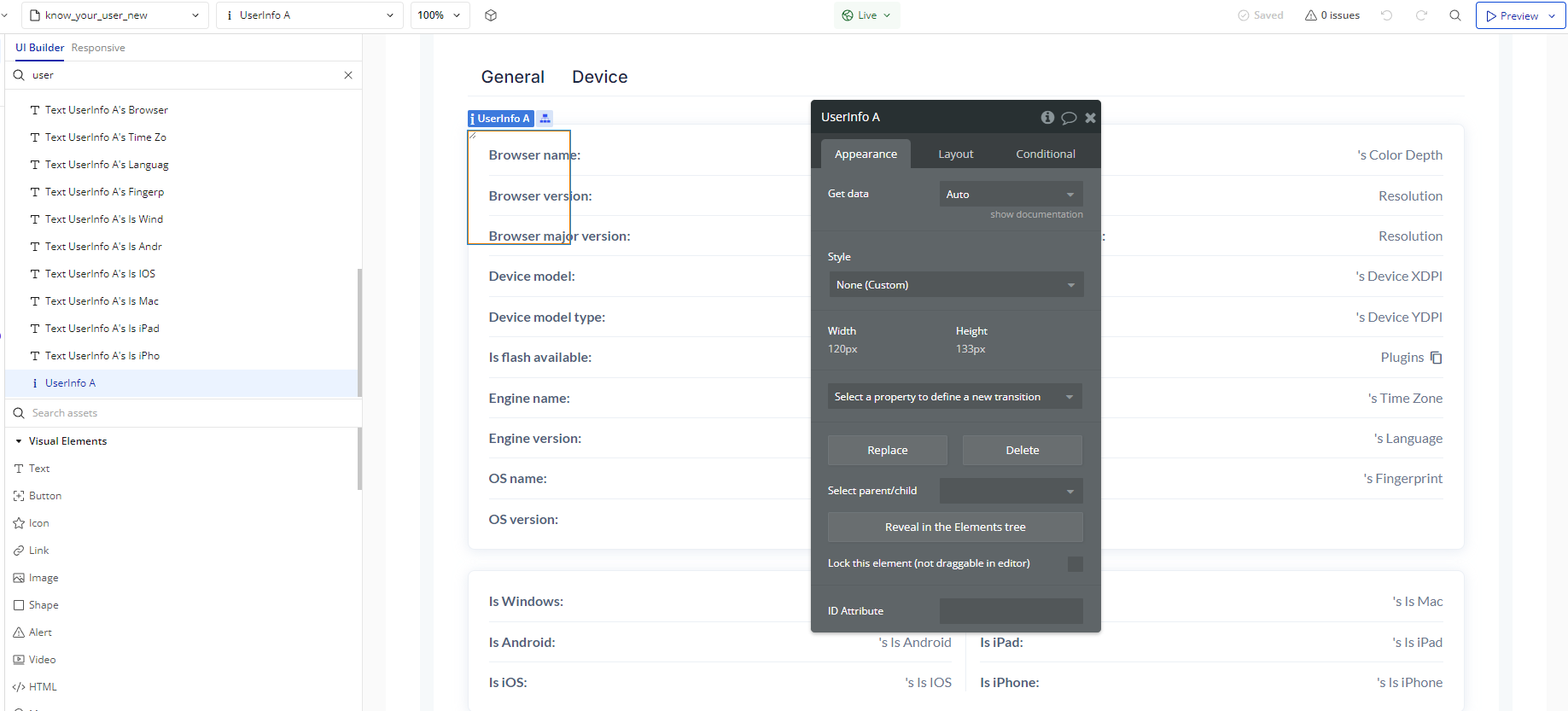Click Reveal in the Elements tree
1568x711 pixels.
click(955, 527)
